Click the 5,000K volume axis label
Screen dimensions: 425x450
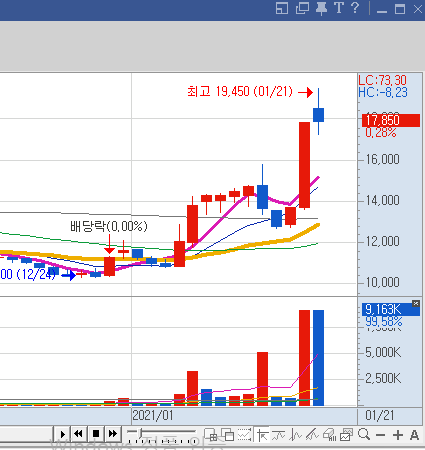click(x=383, y=352)
